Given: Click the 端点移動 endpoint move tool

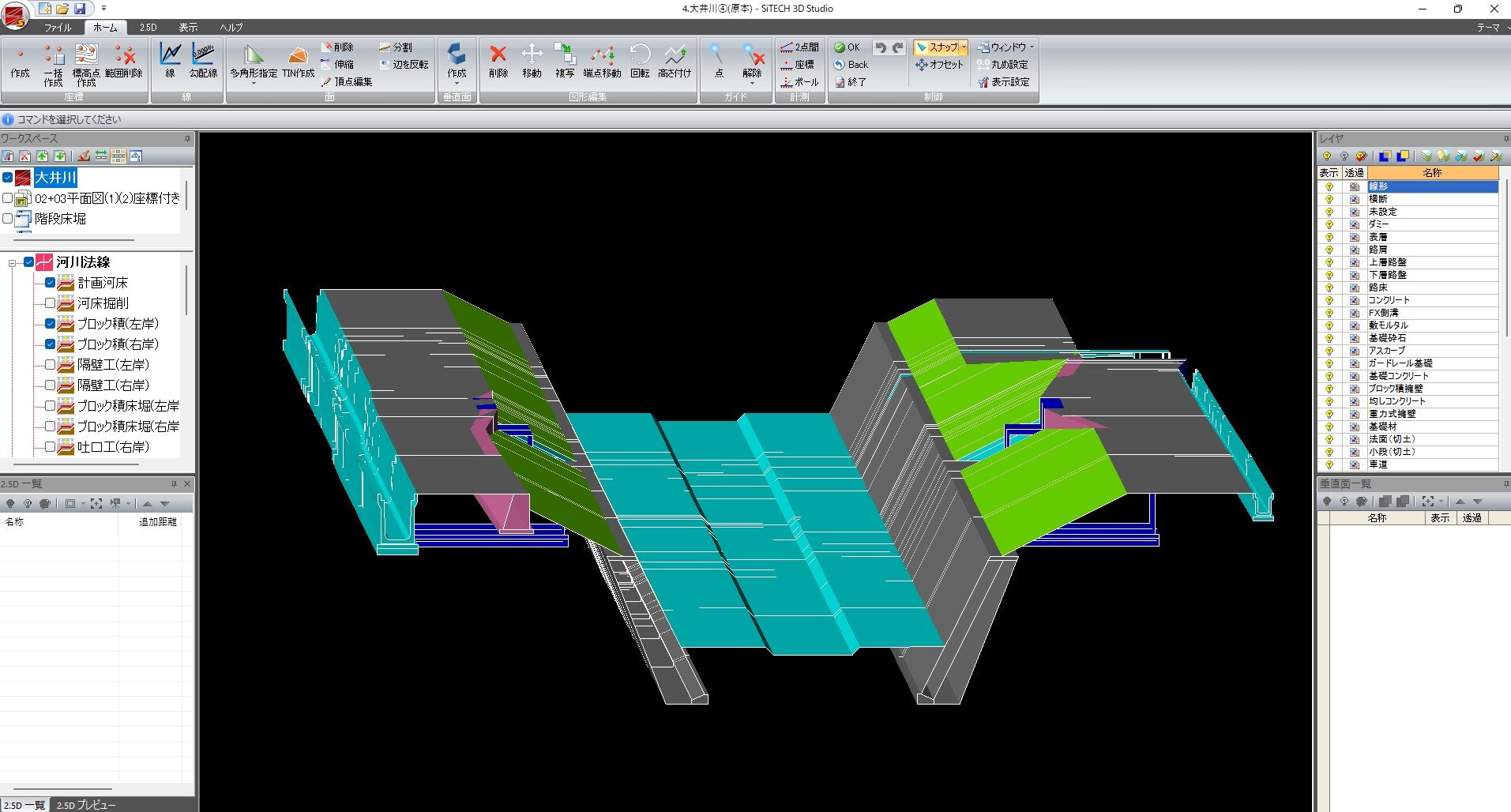Looking at the screenshot, I should 602,61.
